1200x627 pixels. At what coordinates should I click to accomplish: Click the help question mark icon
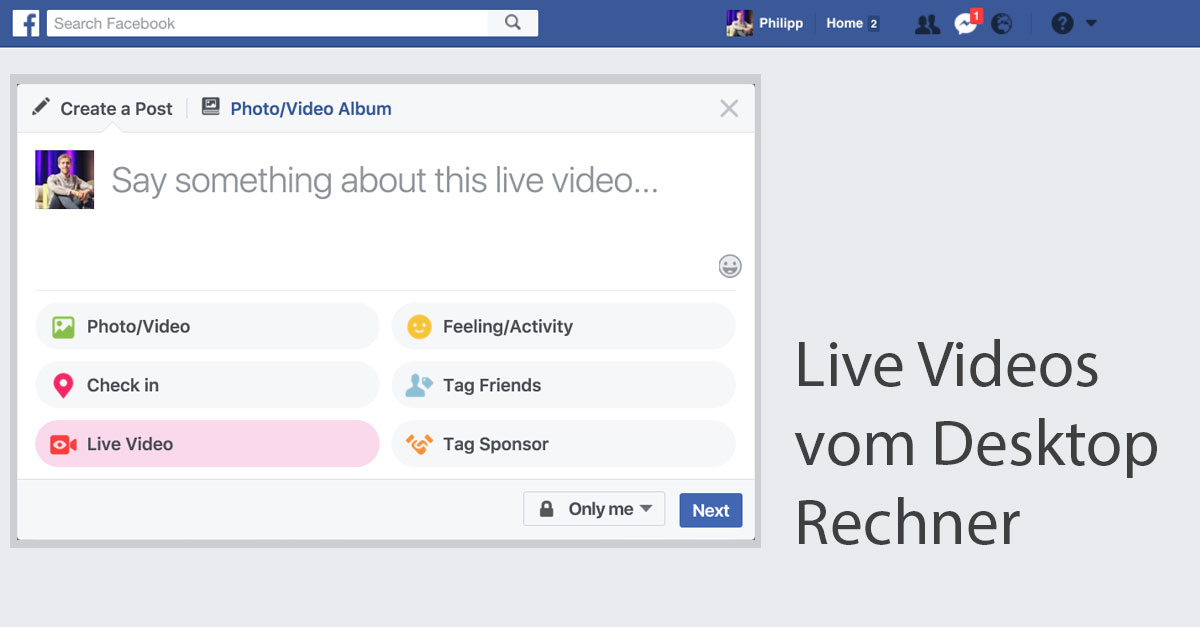[1062, 24]
